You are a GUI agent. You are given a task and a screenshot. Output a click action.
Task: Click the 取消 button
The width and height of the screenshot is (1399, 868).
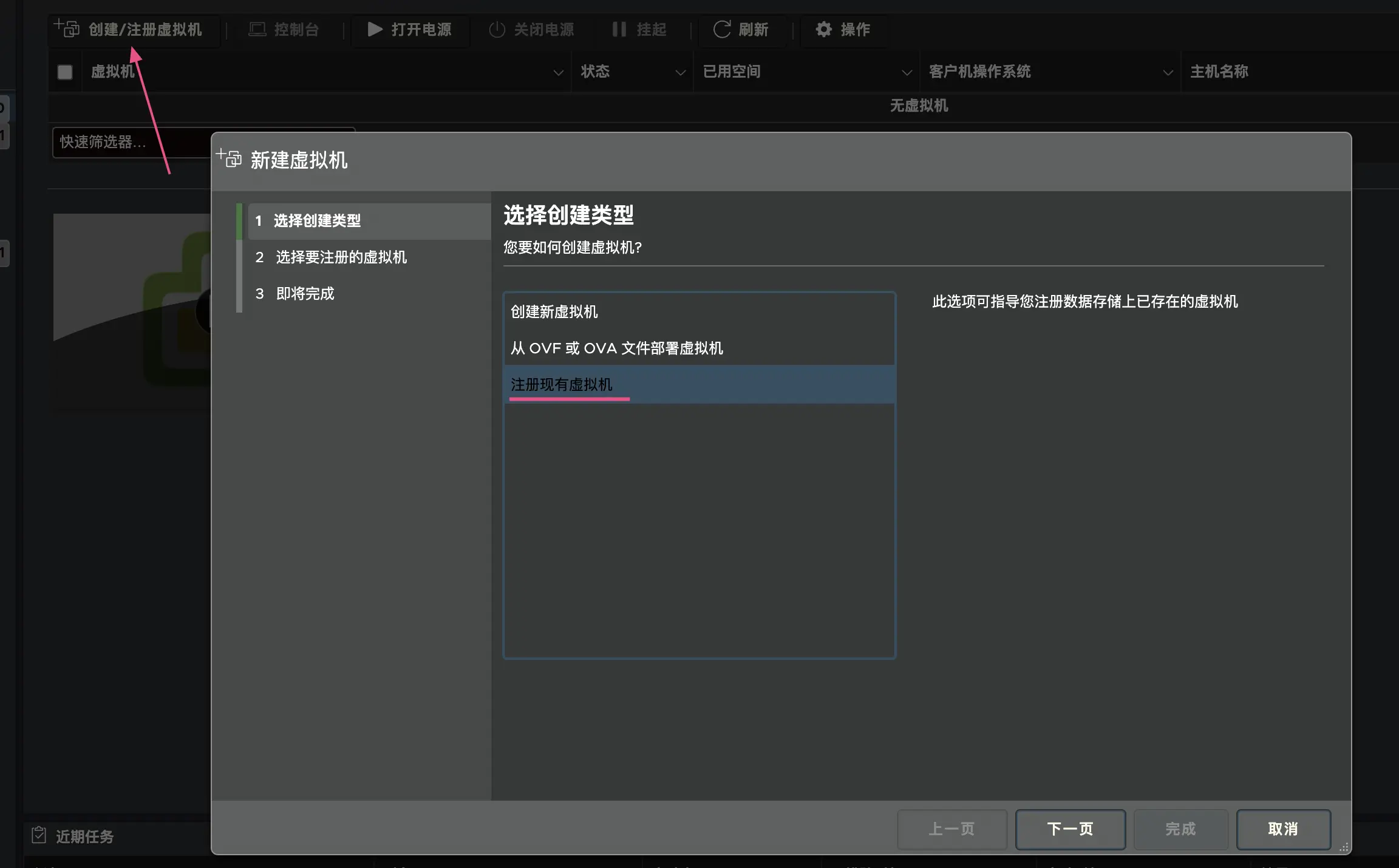click(x=1283, y=829)
